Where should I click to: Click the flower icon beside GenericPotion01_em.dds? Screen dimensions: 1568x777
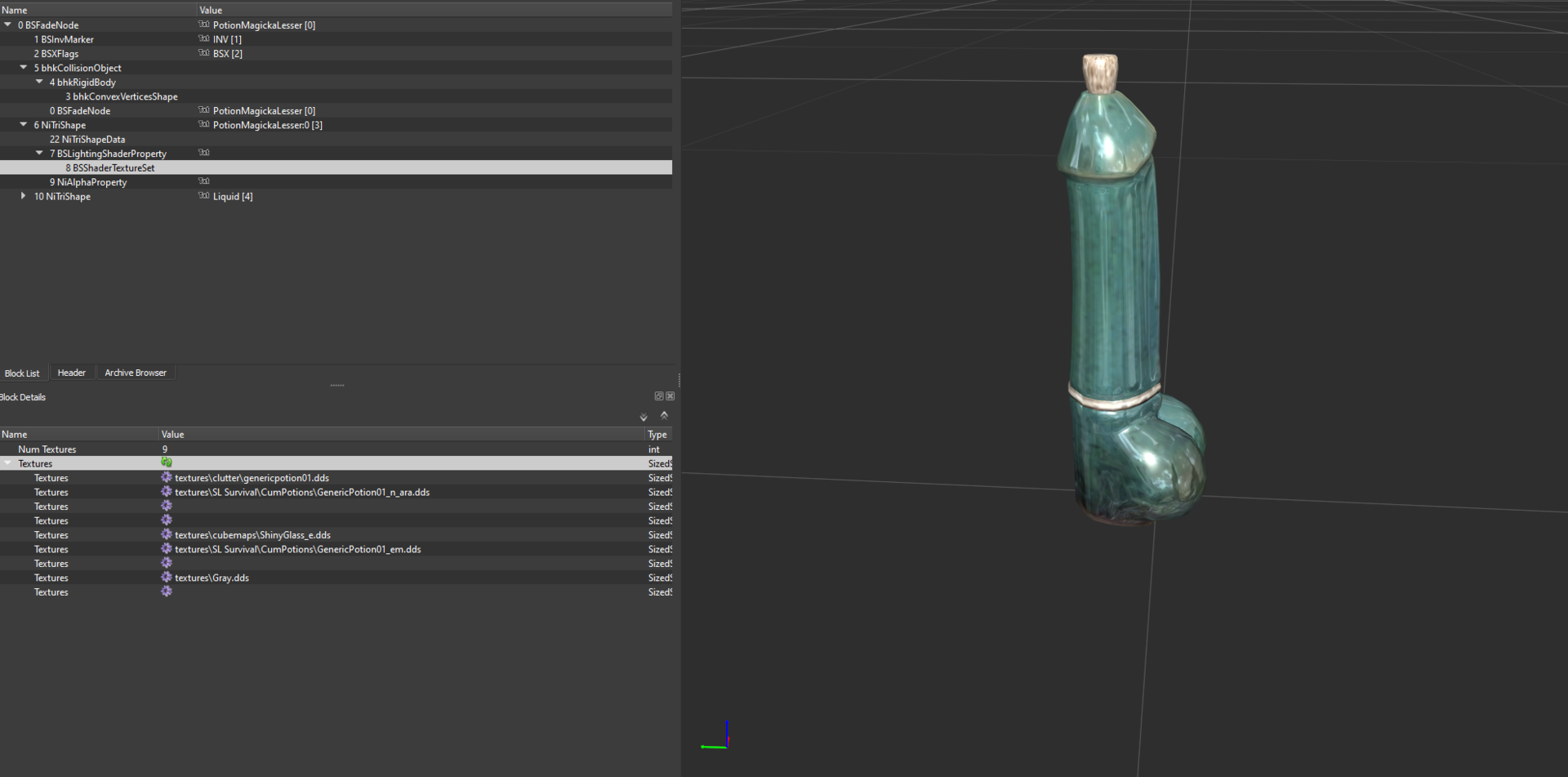coord(167,549)
